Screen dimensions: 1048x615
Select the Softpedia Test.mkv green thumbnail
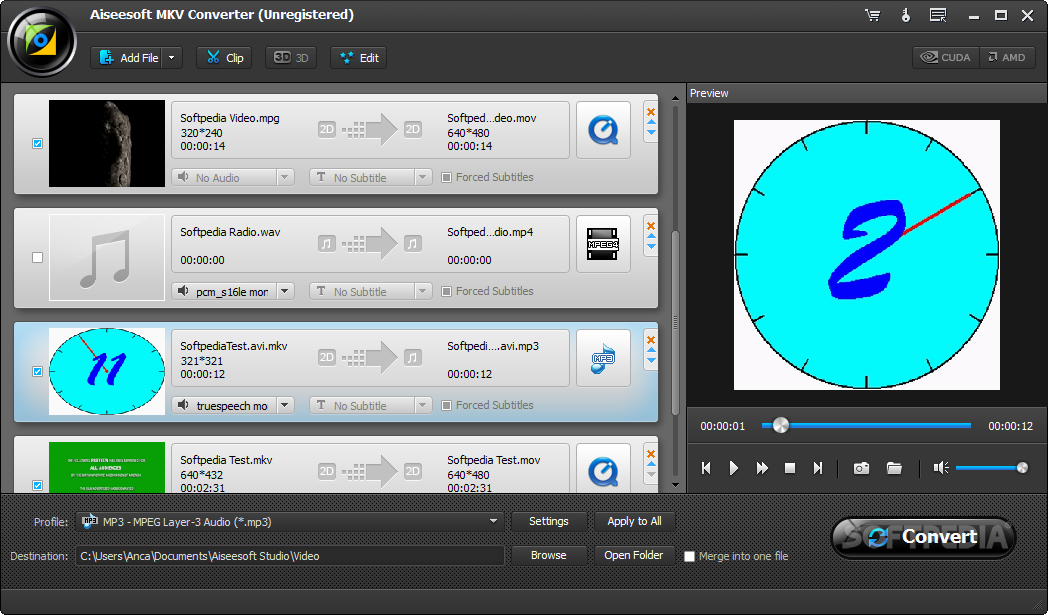(107, 467)
